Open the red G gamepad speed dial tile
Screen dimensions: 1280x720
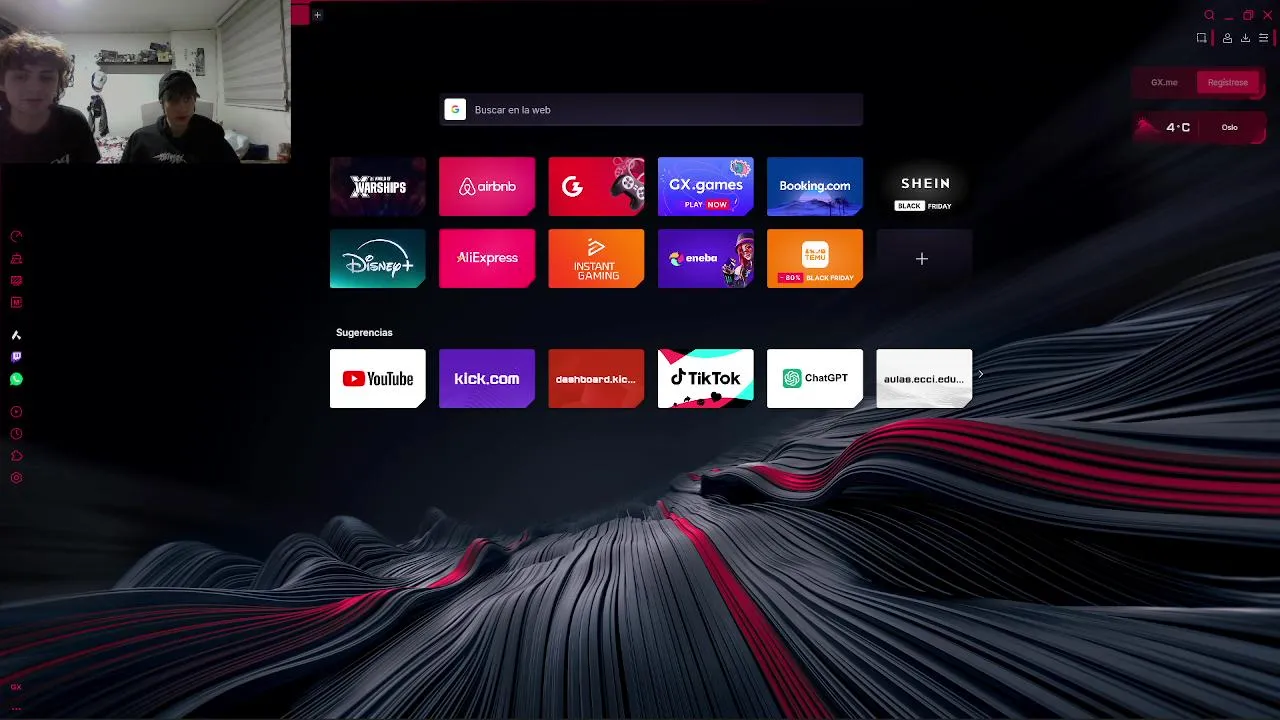pos(596,186)
